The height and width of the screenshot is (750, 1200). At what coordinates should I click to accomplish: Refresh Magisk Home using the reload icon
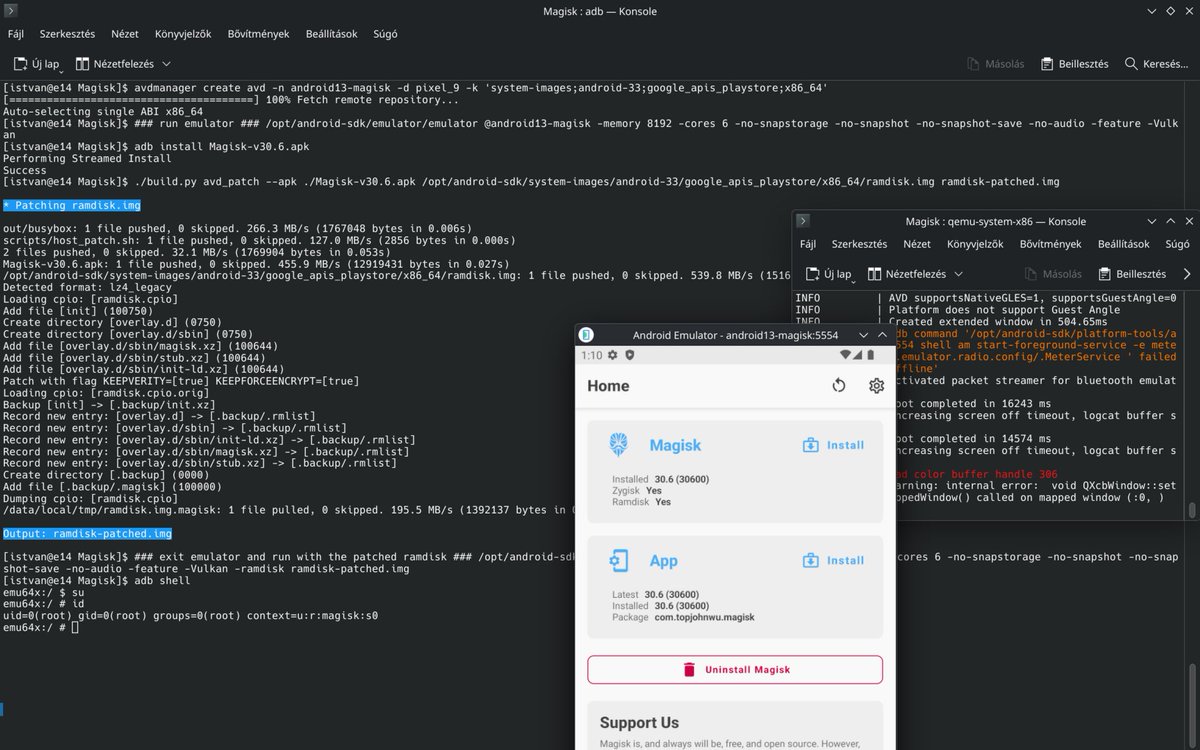838,384
